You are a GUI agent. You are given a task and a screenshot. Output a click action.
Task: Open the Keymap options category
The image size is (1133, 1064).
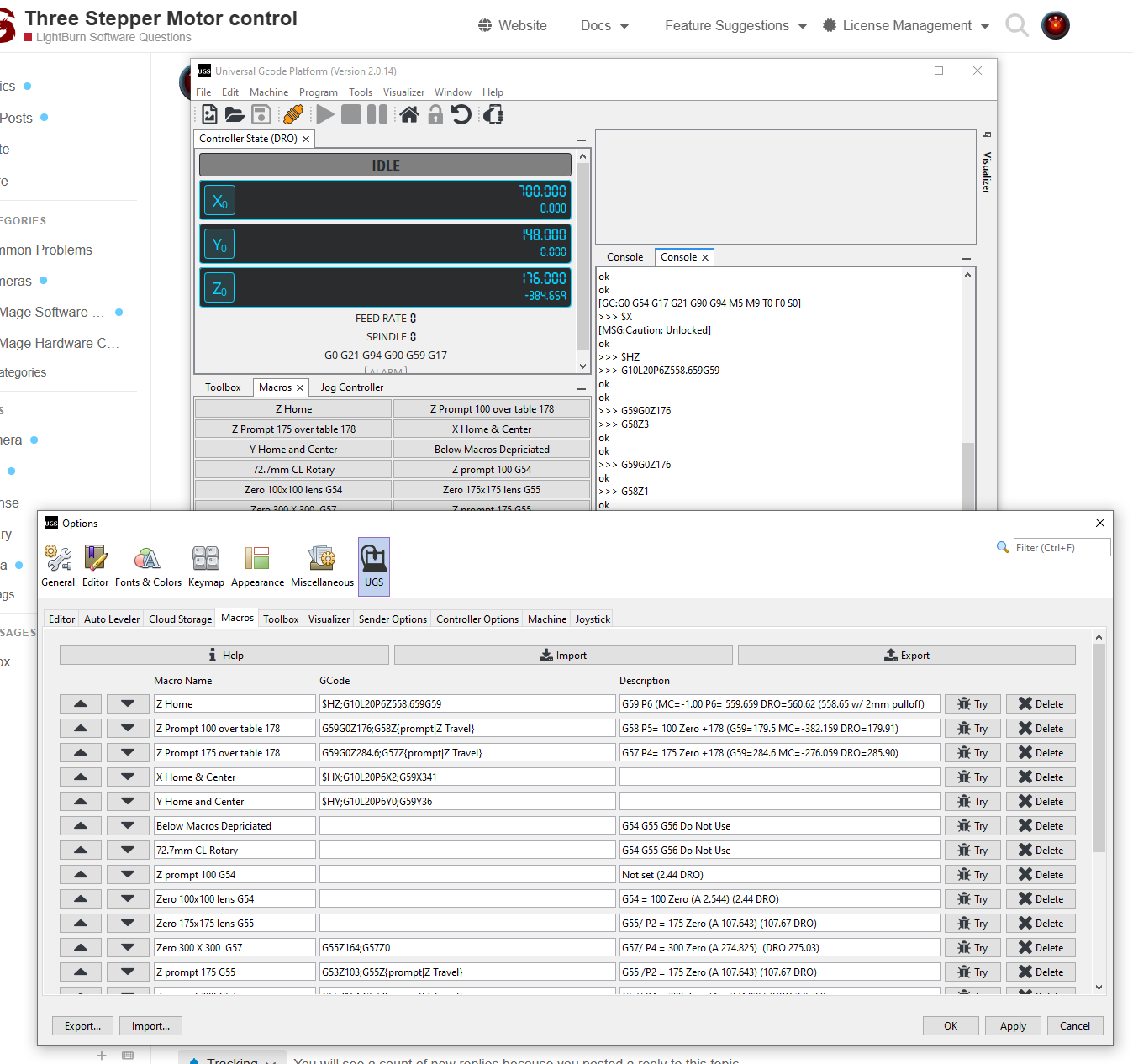[x=206, y=566]
